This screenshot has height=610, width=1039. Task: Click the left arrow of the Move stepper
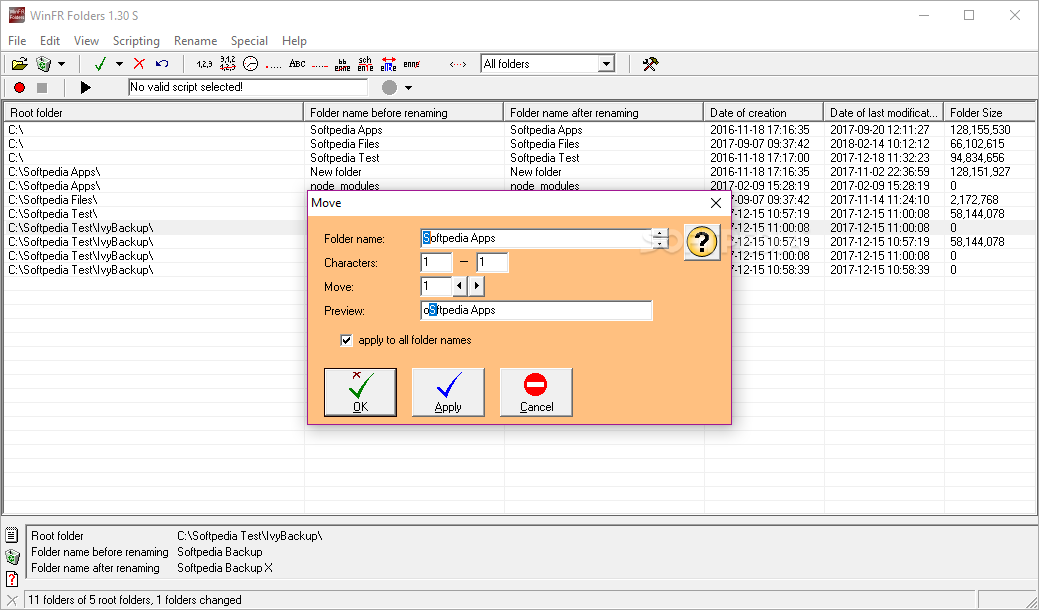460,286
